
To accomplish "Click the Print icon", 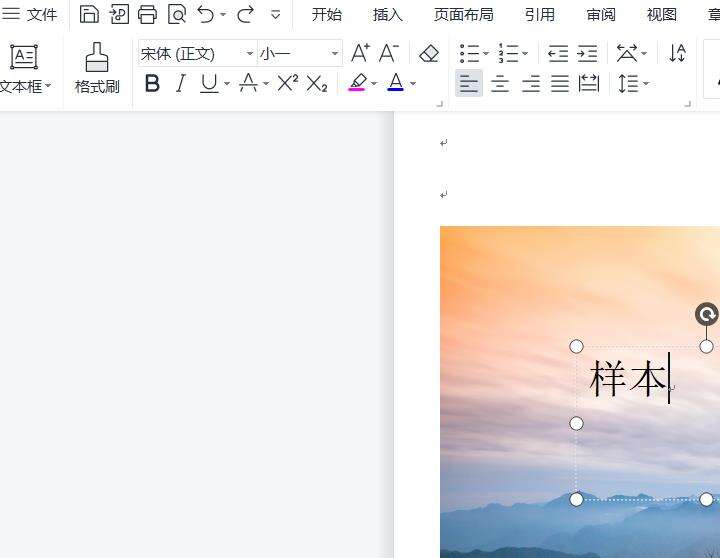I will tap(147, 14).
